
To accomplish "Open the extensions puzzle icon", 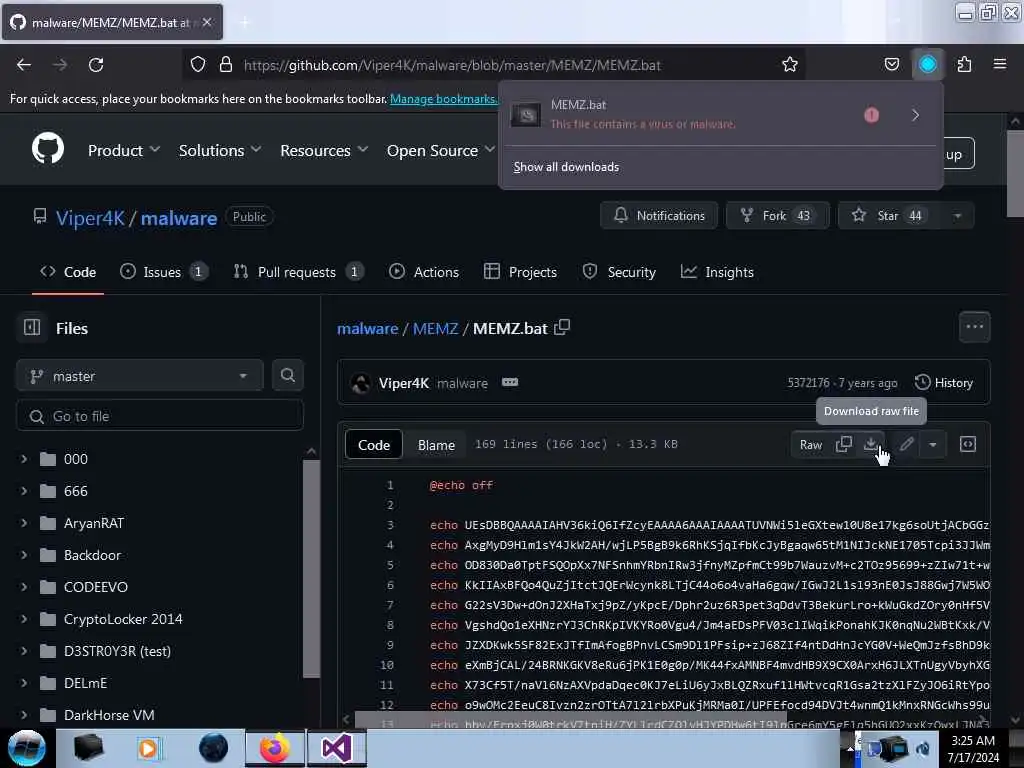I will tap(964, 64).
